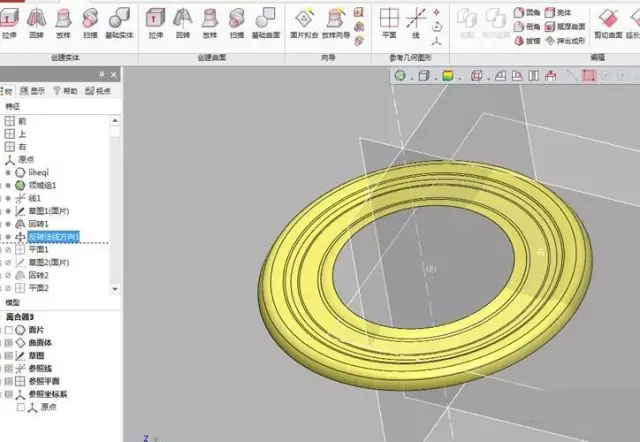640x442 pixels.
Task: Open the 视点 panel tab
Action: pyautogui.click(x=99, y=90)
